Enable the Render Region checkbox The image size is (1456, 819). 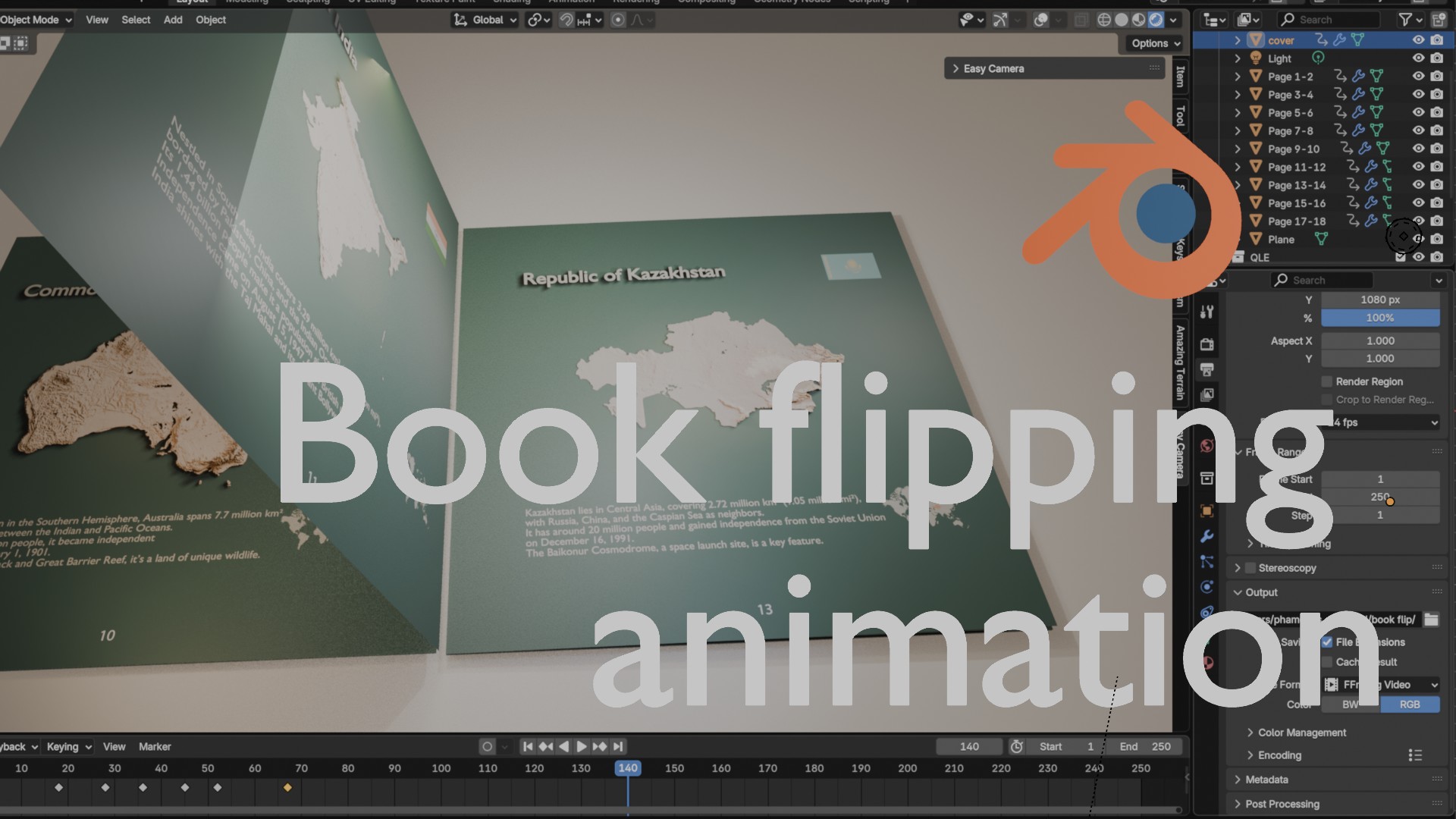pos(1327,381)
